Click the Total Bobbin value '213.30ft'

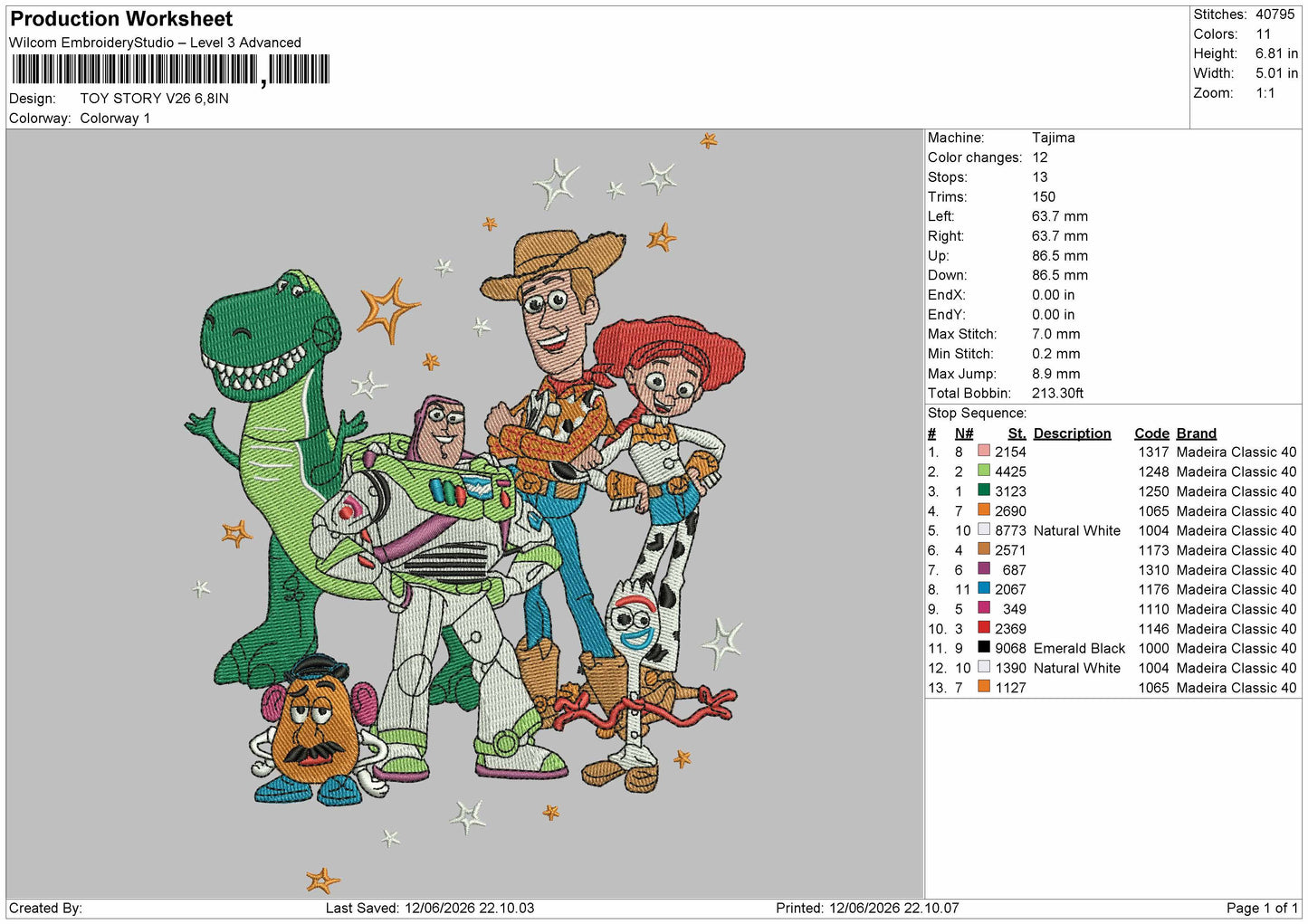[1058, 394]
